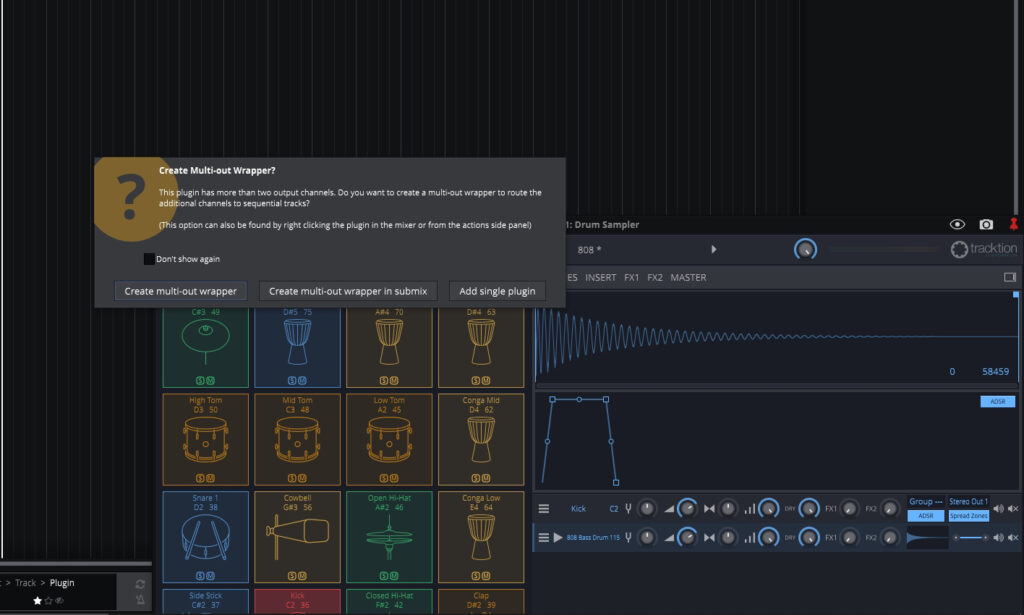The height and width of the screenshot is (615, 1024).
Task: Mute the Kick row output
Action: 1013,509
